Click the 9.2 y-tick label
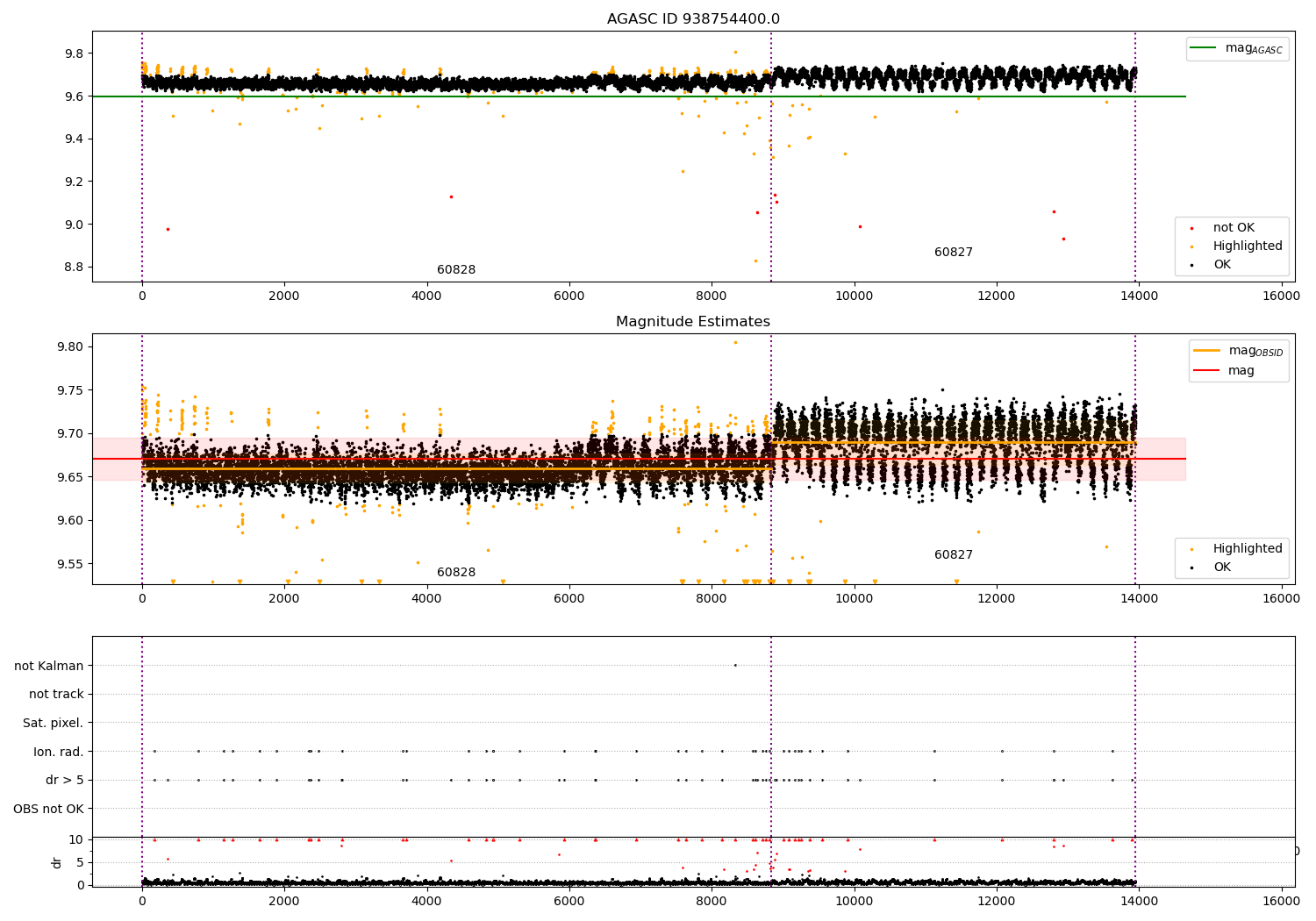Screen dimensions: 1316x921 click(73, 182)
